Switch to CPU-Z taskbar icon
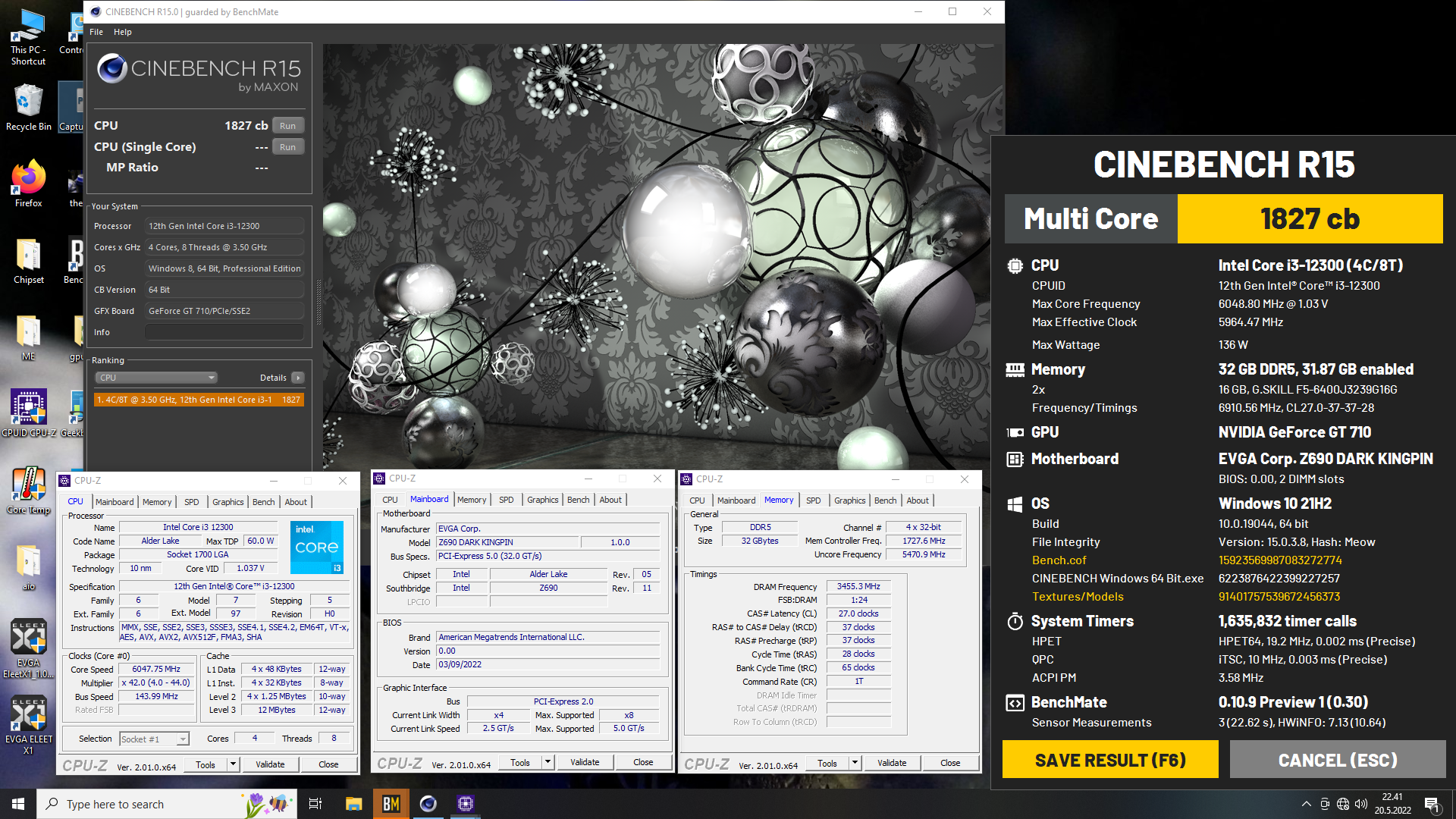The height and width of the screenshot is (819, 1456). tap(466, 804)
